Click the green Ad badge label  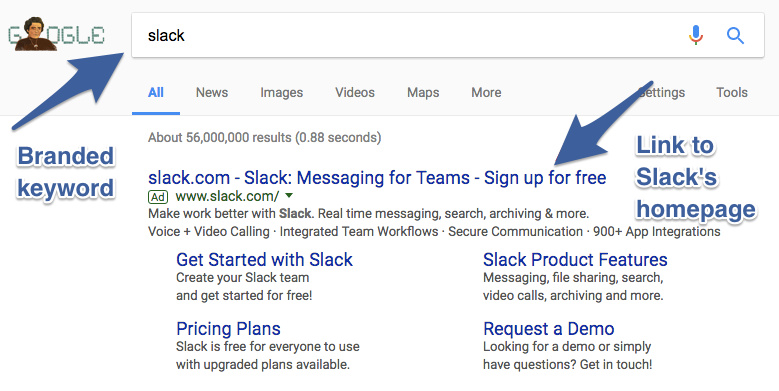pos(158,197)
